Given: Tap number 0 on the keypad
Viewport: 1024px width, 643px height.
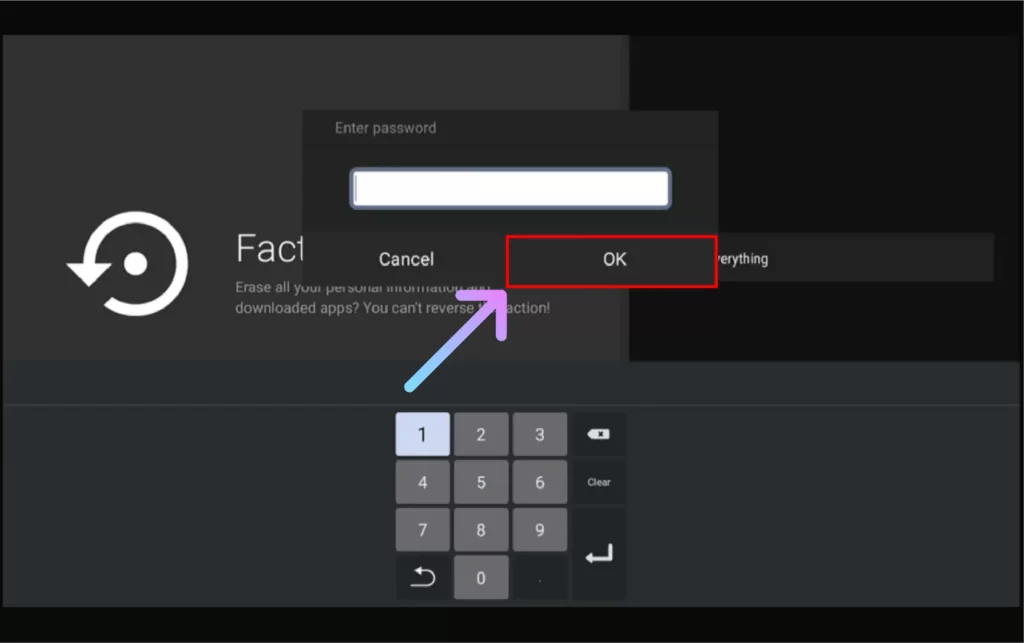Looking at the screenshot, I should tap(481, 578).
